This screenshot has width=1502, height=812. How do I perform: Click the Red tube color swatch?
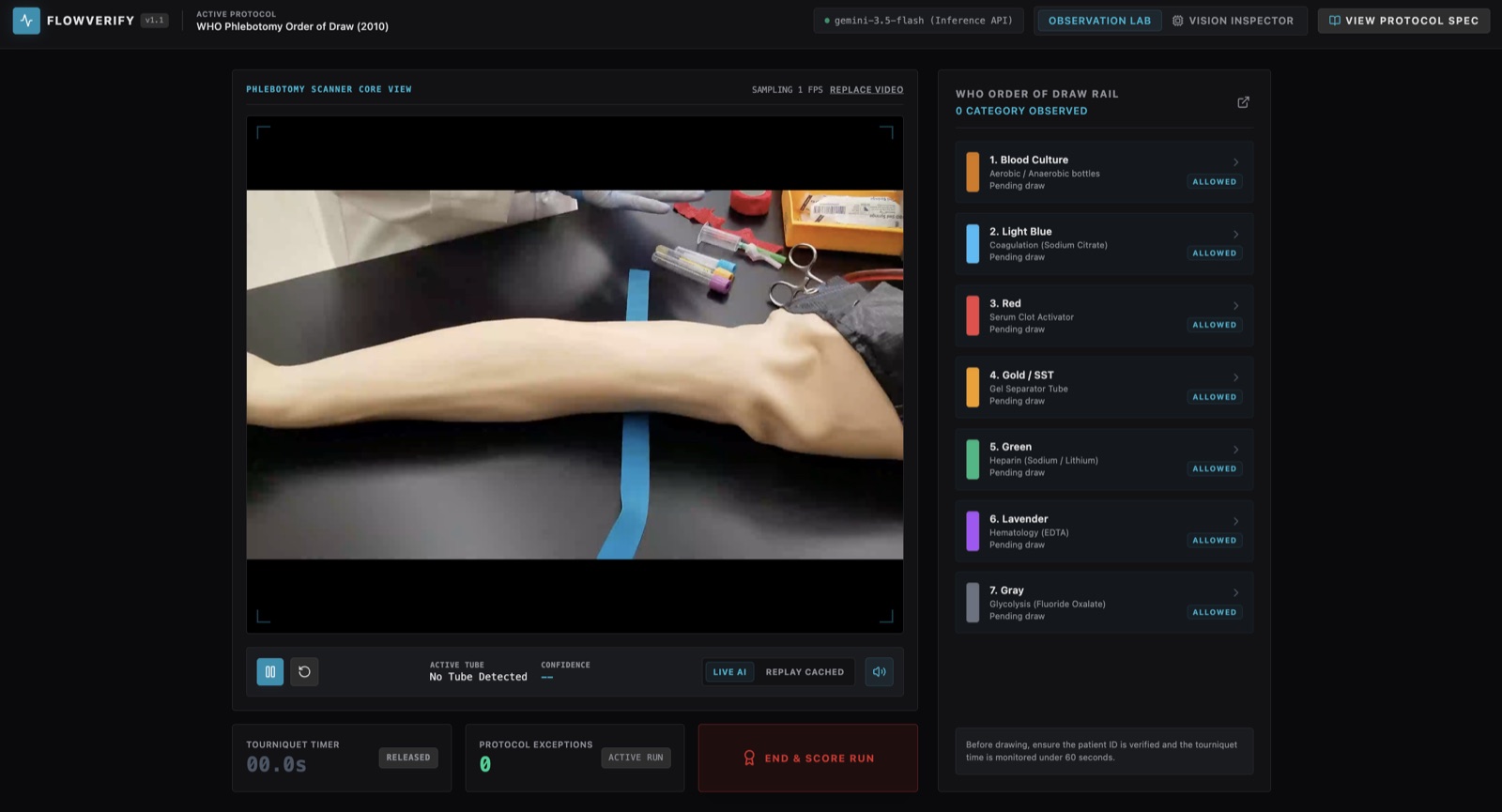point(973,315)
